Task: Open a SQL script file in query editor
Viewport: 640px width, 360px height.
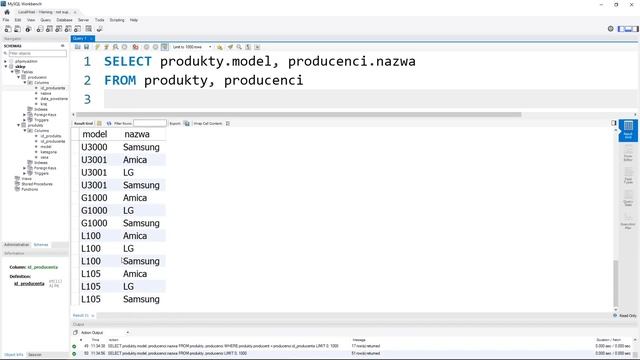Action: click(x=78, y=47)
